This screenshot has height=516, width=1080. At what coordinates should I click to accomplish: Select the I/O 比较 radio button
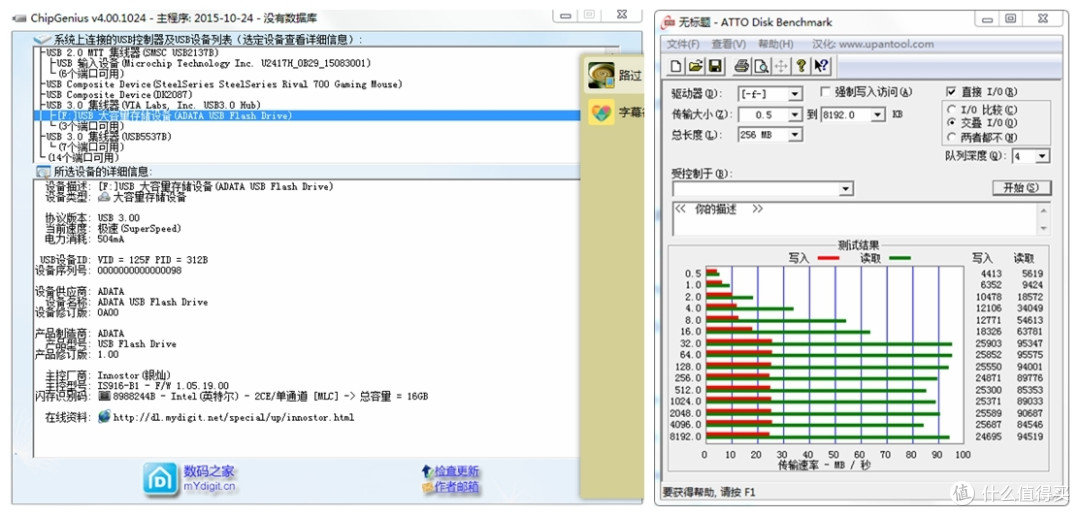click(x=952, y=110)
